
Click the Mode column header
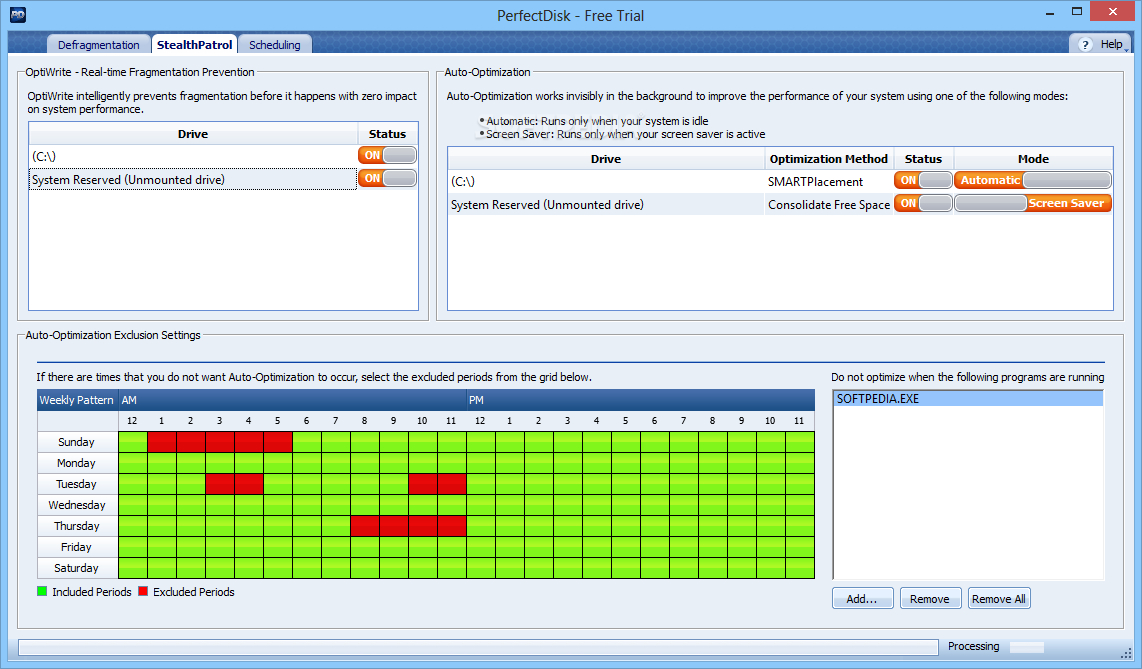(x=1033, y=159)
